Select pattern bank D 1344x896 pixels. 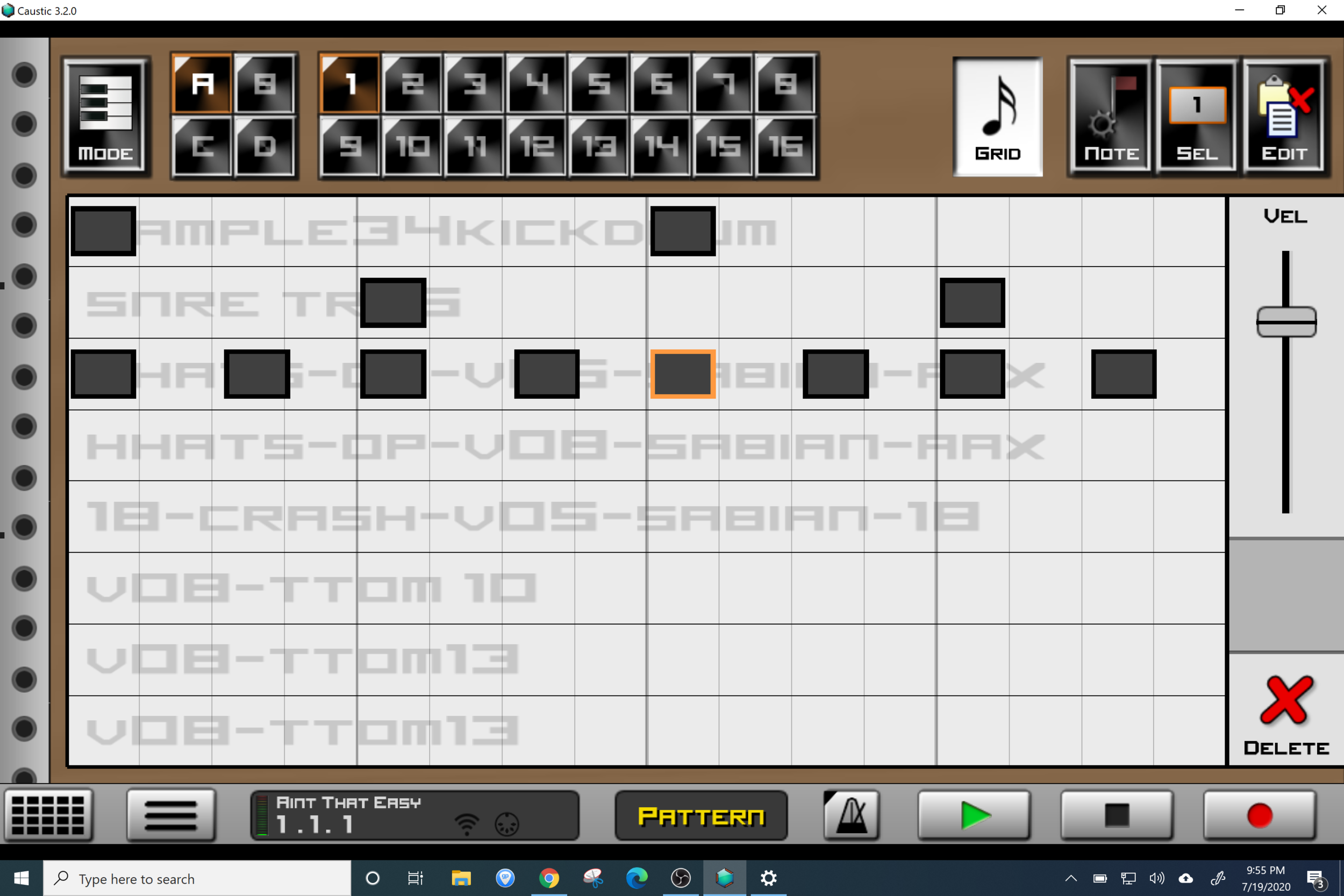point(264,146)
